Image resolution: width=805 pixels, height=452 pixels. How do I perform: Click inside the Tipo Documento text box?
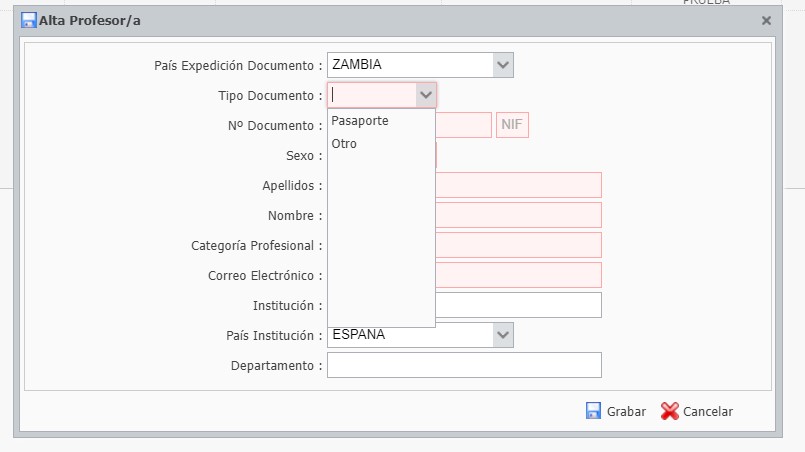coord(371,95)
